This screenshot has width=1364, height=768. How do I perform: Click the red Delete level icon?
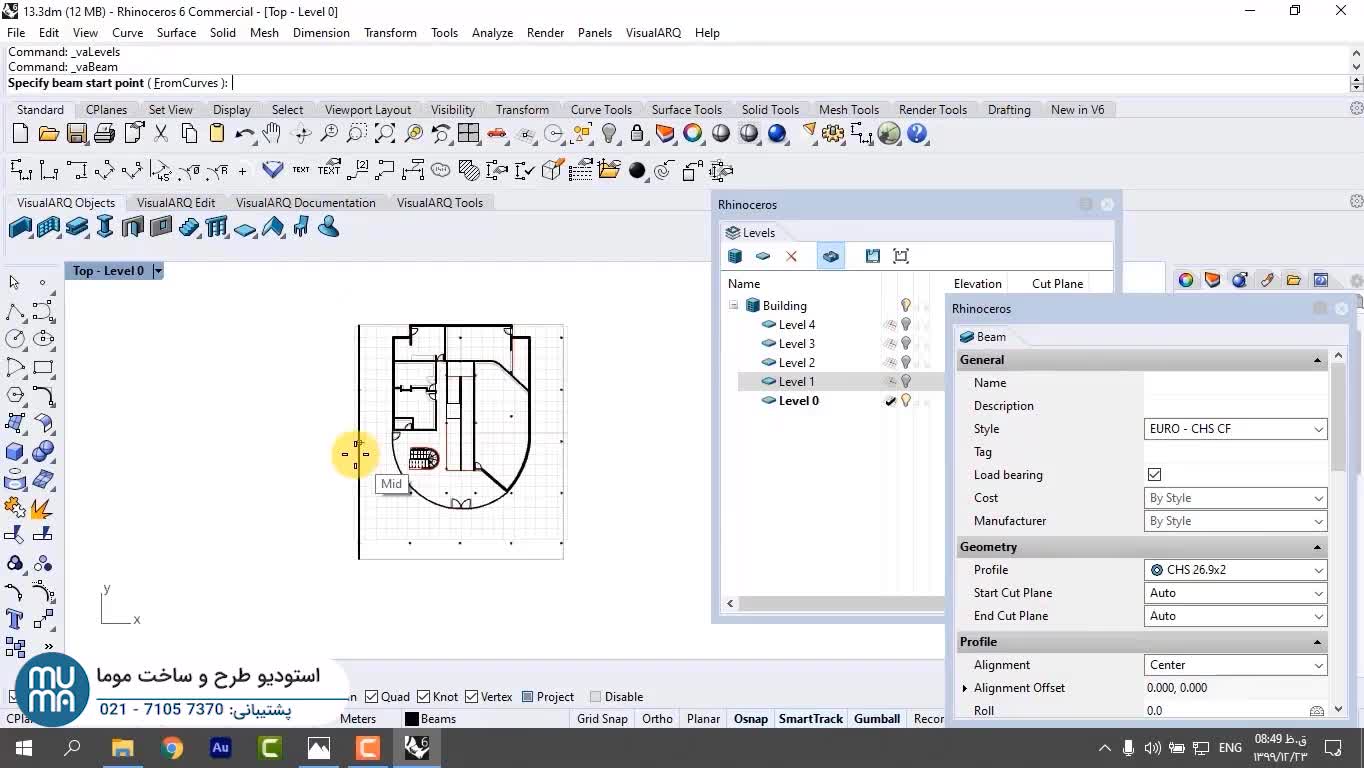tap(791, 256)
